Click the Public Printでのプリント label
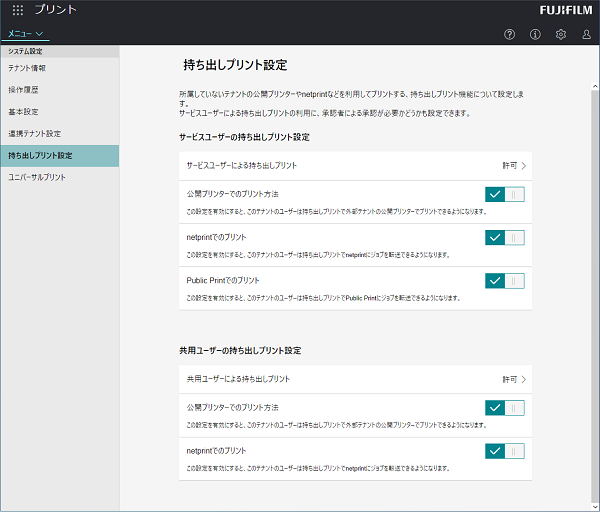600x512 pixels. tap(223, 280)
